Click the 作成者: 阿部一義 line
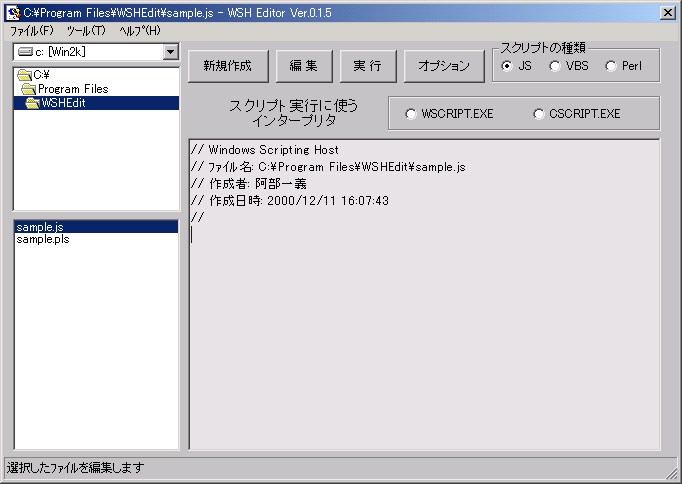This screenshot has height=484, width=682. click(x=248, y=184)
